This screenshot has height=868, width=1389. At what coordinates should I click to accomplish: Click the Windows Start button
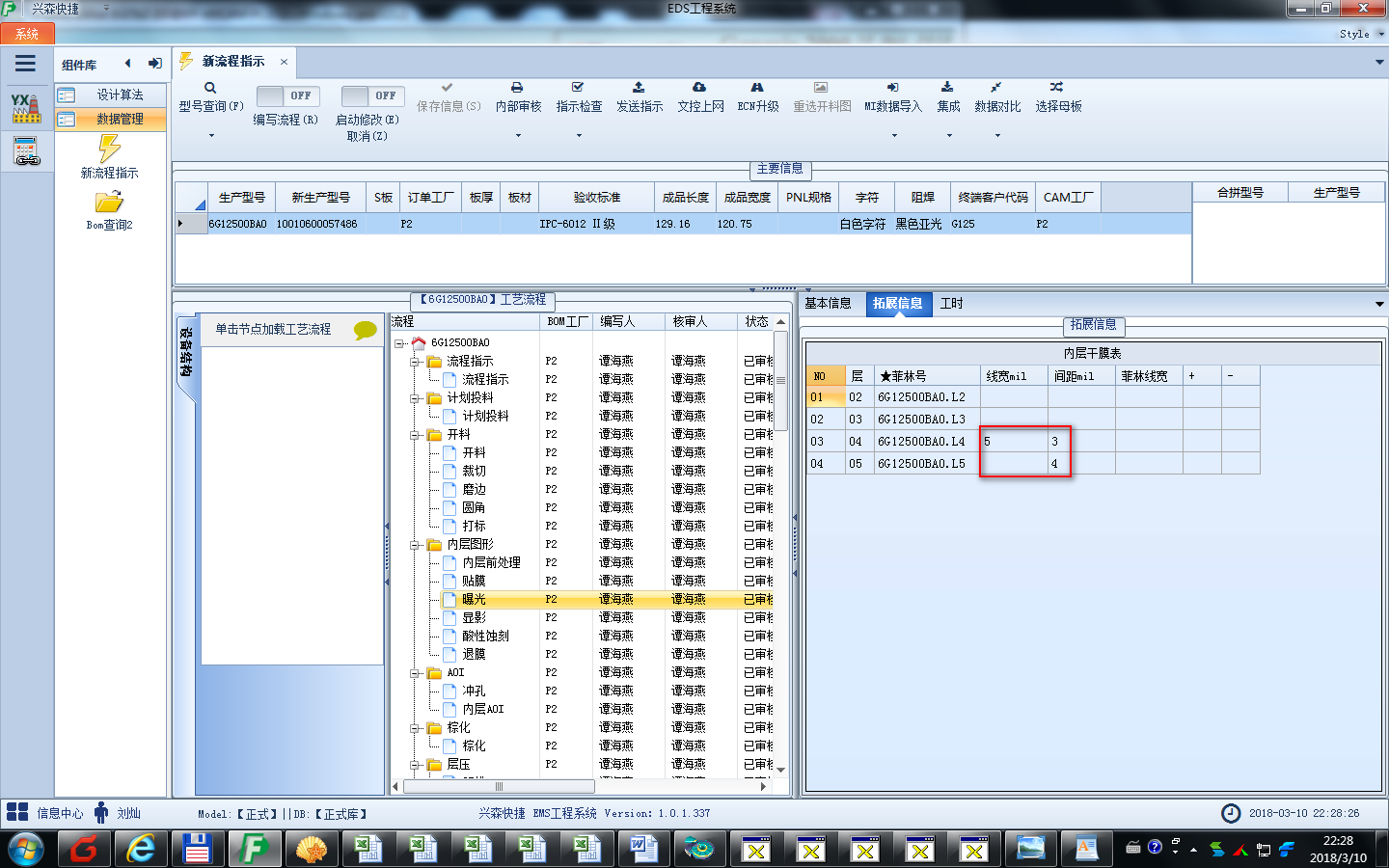click(25, 850)
